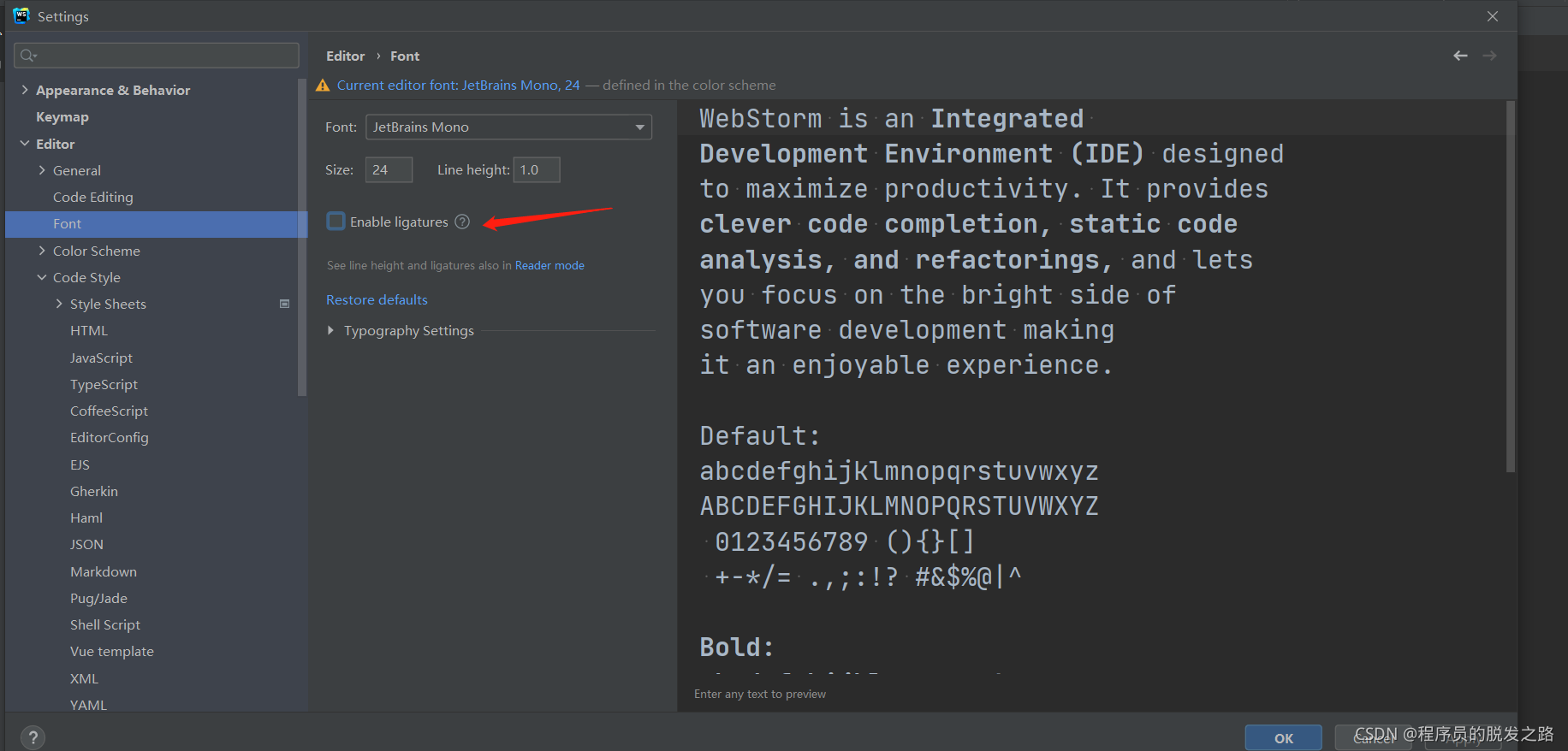
Task: Click Font in the breadcrumb
Action: [405, 56]
